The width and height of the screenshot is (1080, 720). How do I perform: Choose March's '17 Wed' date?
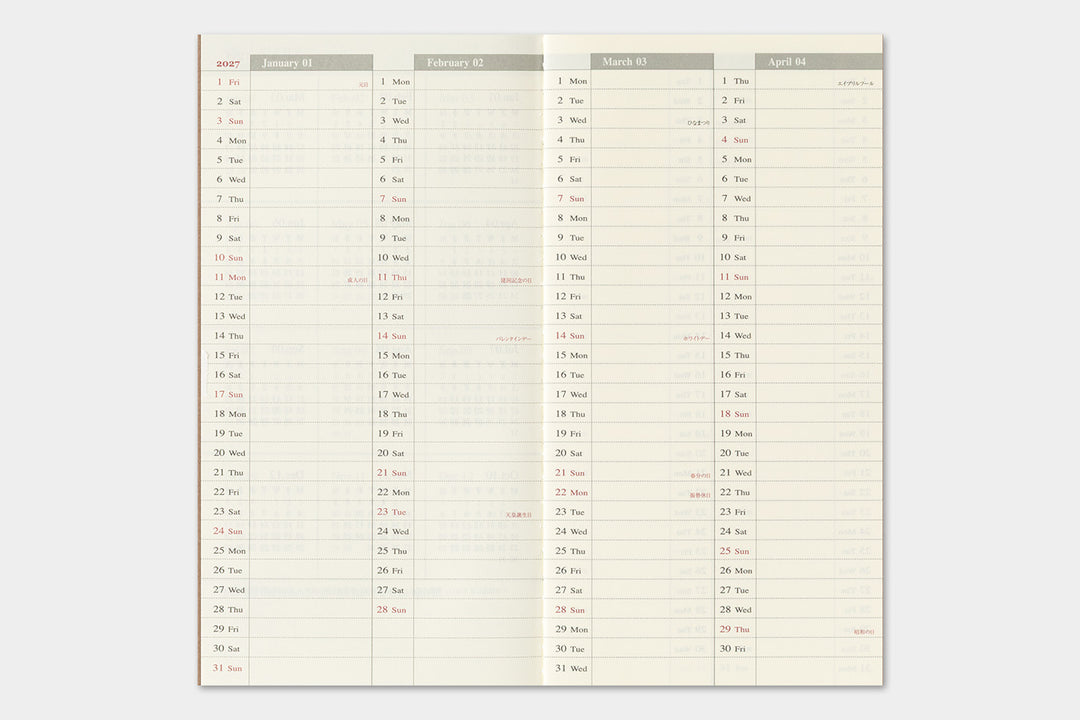[x=571, y=394]
